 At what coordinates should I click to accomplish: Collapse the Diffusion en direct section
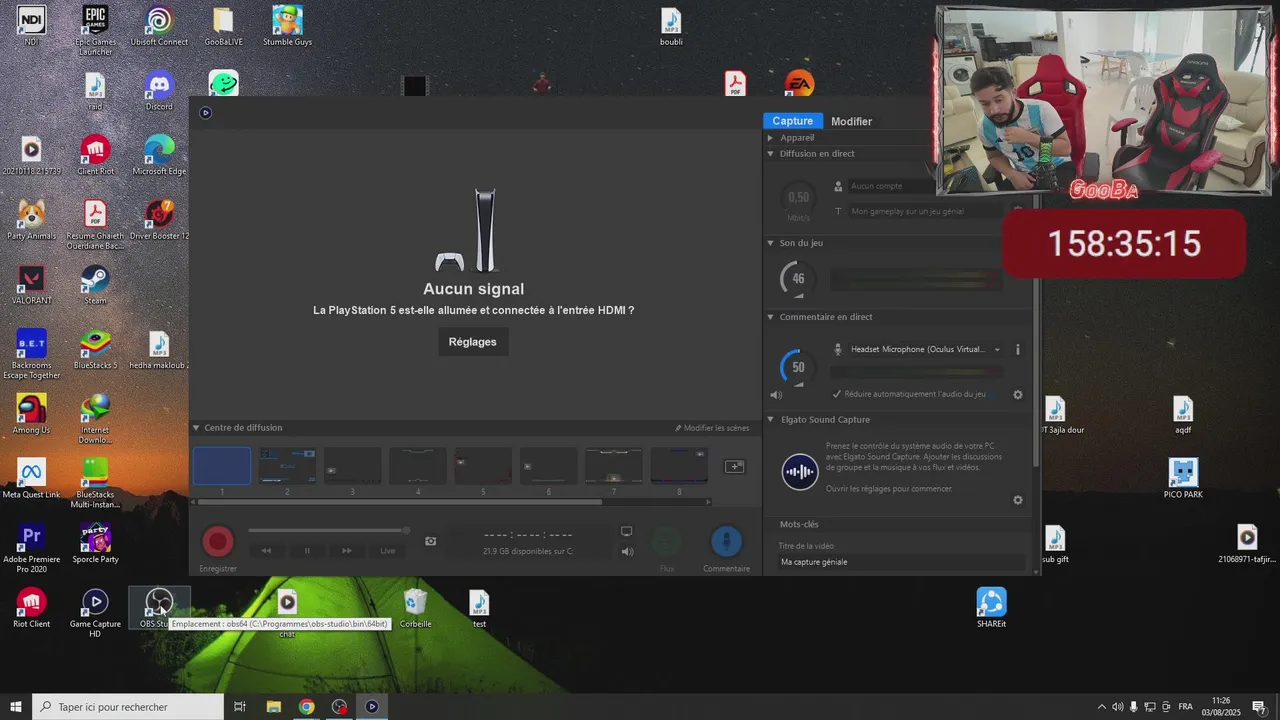click(x=770, y=154)
